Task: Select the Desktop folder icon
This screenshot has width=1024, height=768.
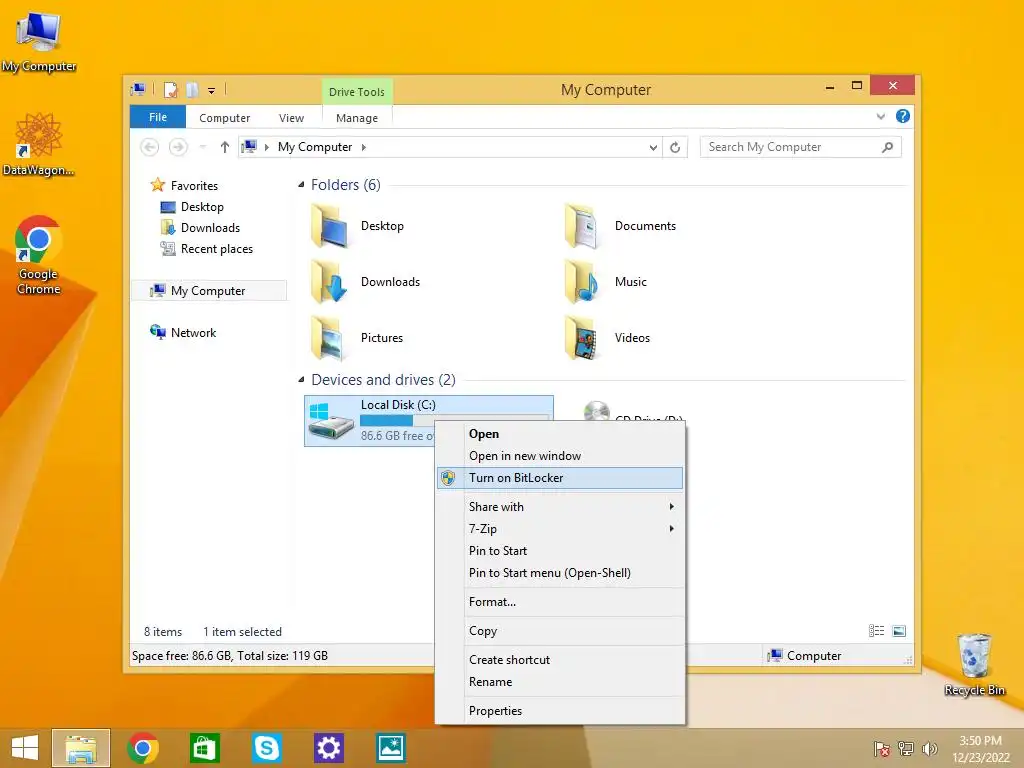Action: pos(330,225)
